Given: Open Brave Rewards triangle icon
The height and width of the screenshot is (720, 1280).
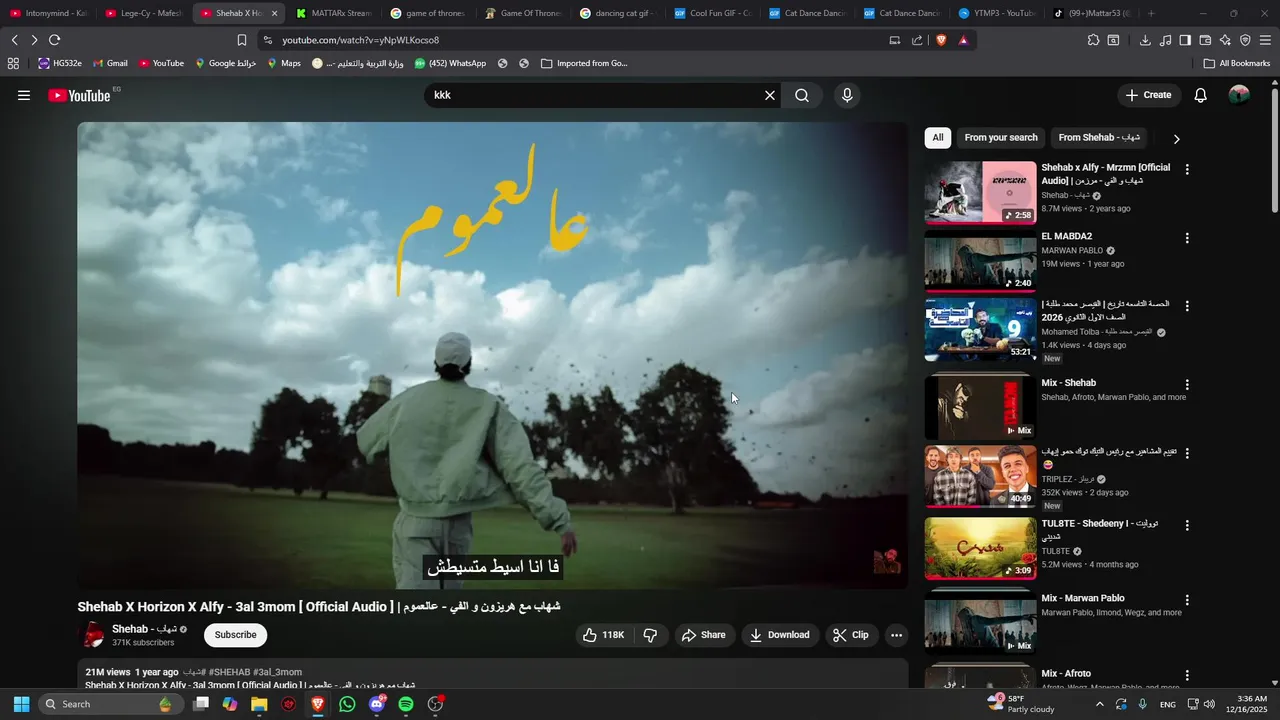Looking at the screenshot, I should tap(963, 40).
